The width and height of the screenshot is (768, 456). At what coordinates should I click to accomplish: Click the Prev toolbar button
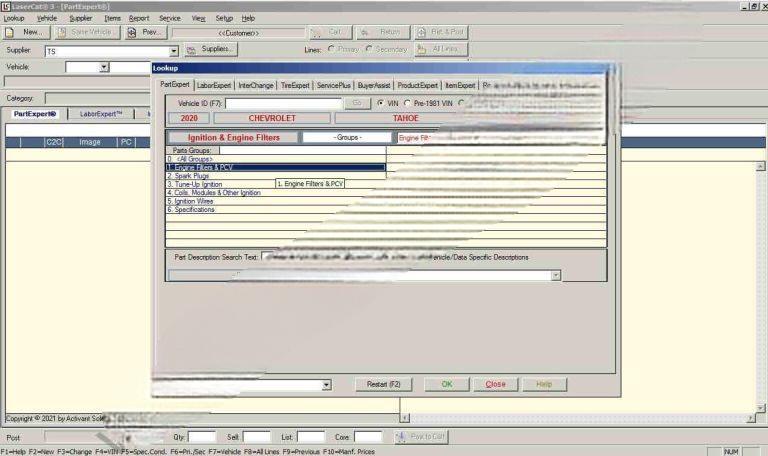(145, 32)
